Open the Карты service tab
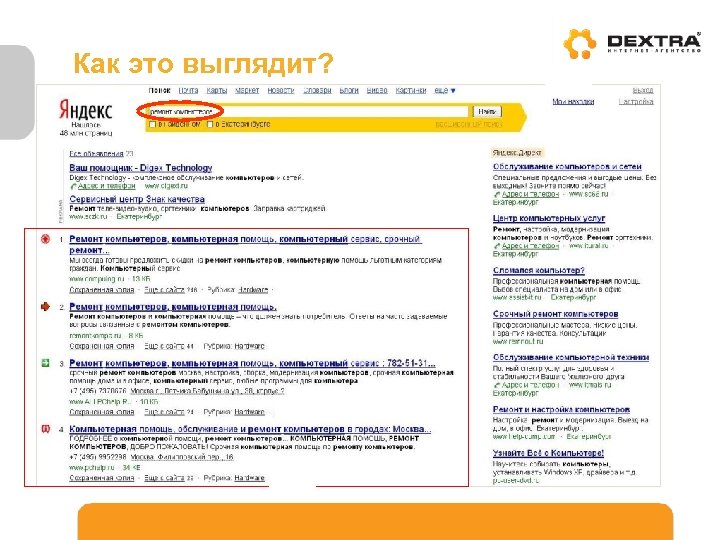 coord(217,90)
